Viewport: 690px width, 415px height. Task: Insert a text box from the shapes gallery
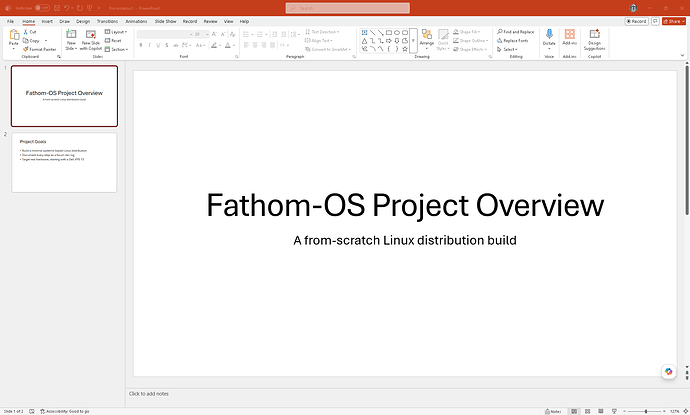[364, 33]
